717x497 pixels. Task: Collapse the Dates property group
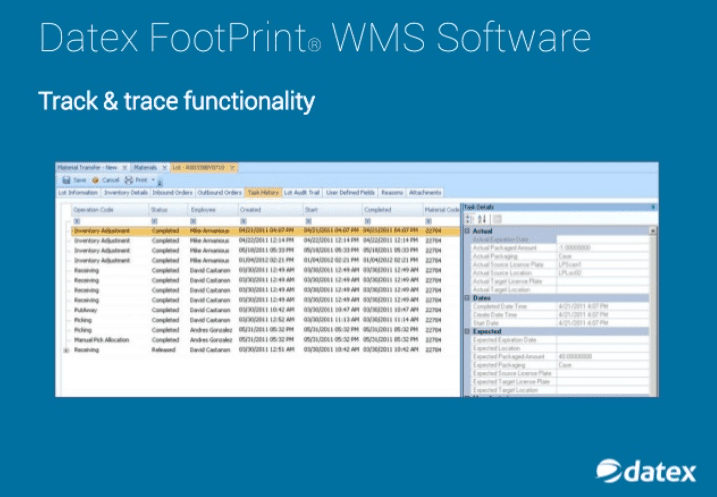[x=467, y=298]
